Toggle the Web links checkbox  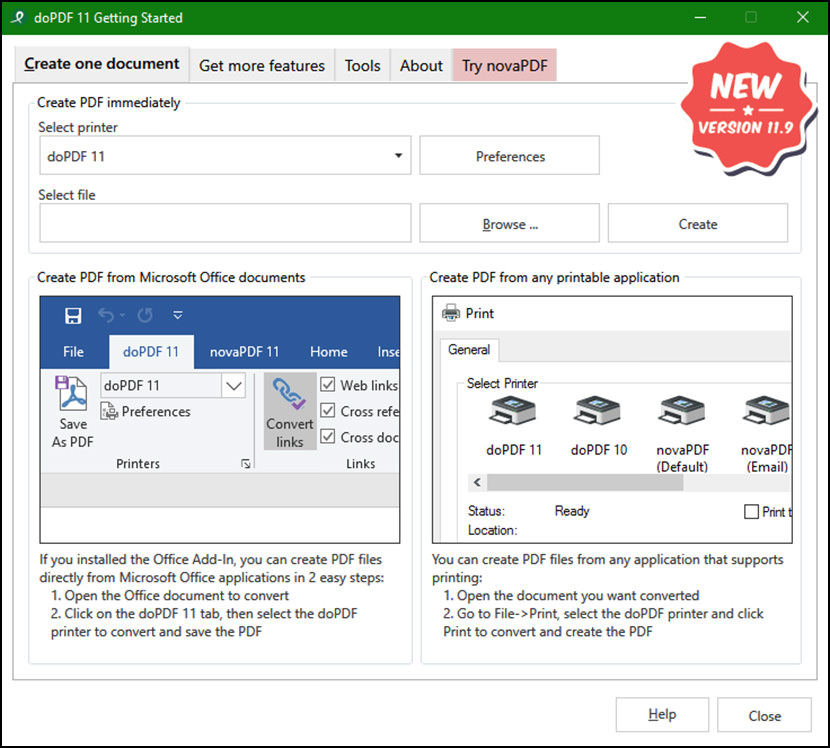pyautogui.click(x=327, y=384)
